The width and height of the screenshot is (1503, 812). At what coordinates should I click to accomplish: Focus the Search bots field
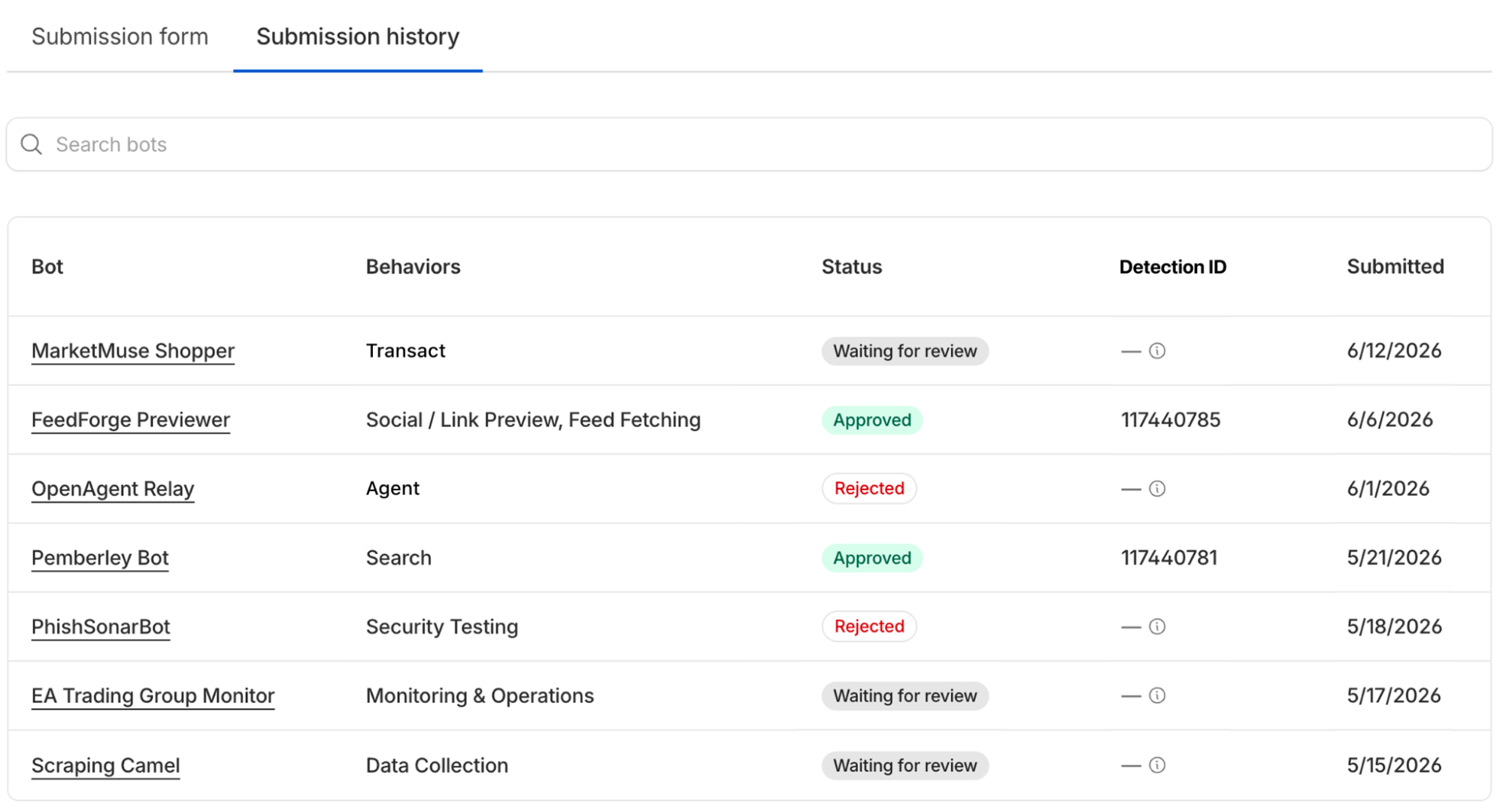(749, 144)
